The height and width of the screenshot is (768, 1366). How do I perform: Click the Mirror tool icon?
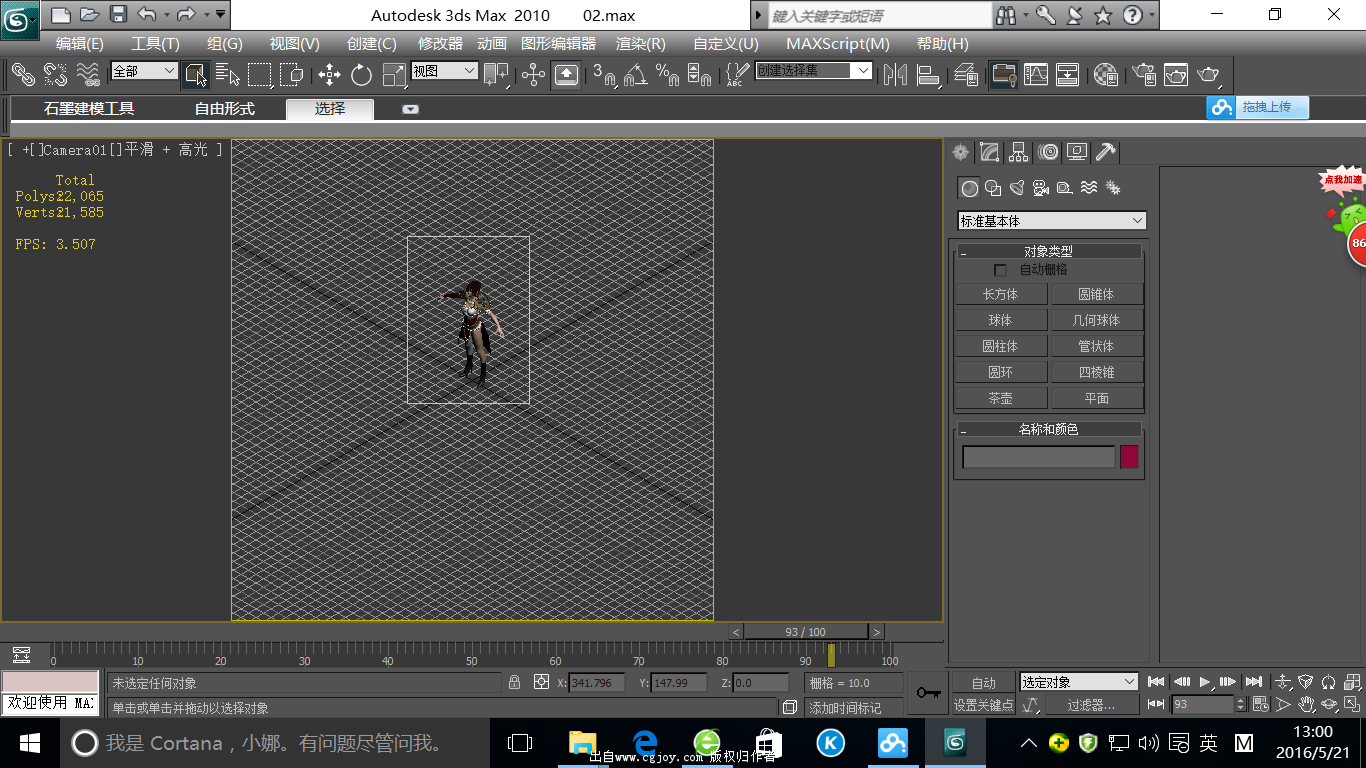(x=895, y=74)
